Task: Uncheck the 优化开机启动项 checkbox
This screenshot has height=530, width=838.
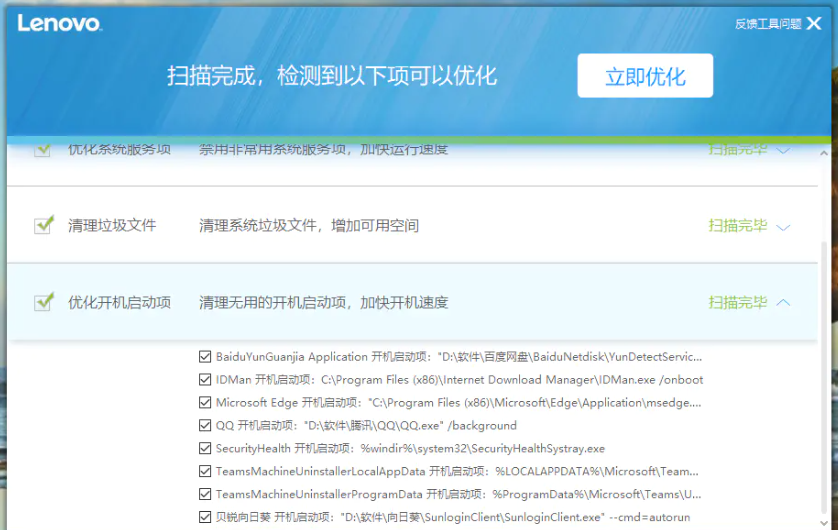Action: pos(43,302)
